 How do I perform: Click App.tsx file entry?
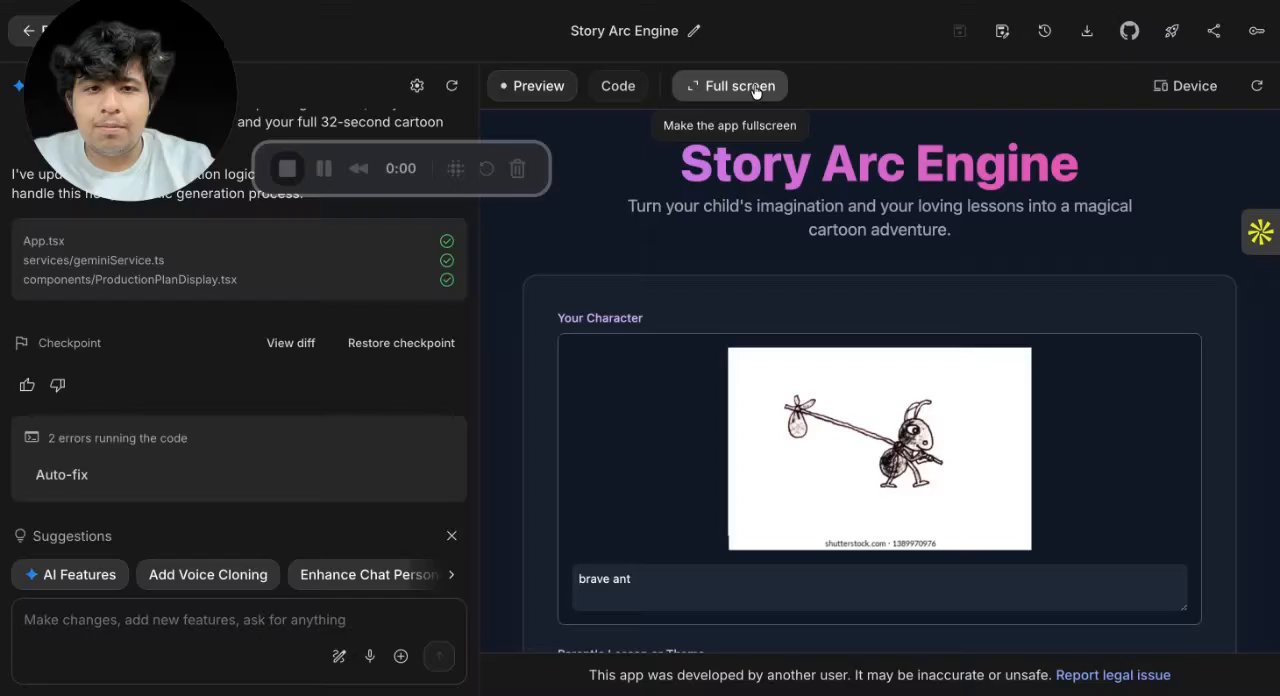44,241
